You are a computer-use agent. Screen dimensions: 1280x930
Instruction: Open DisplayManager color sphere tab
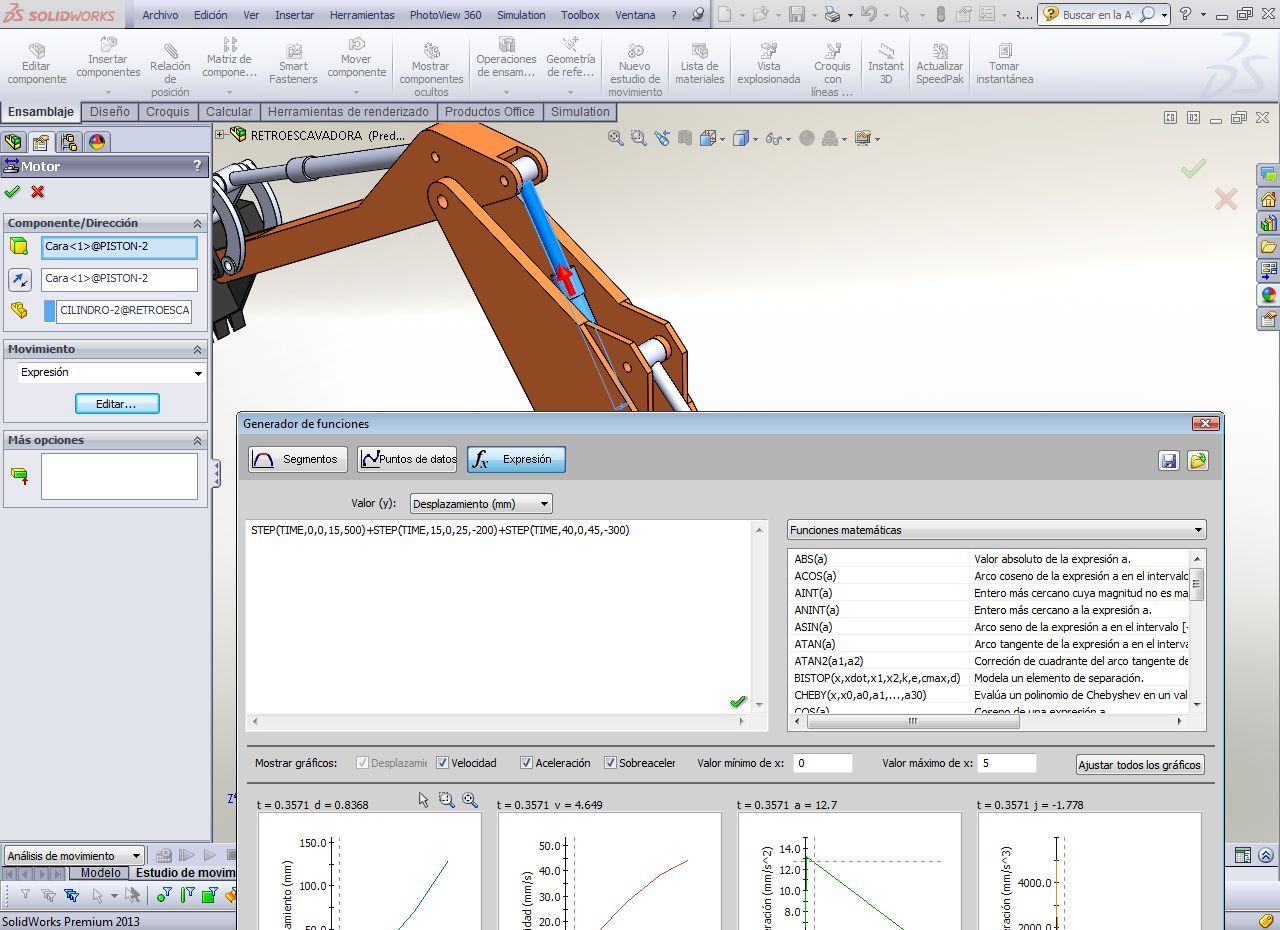97,141
